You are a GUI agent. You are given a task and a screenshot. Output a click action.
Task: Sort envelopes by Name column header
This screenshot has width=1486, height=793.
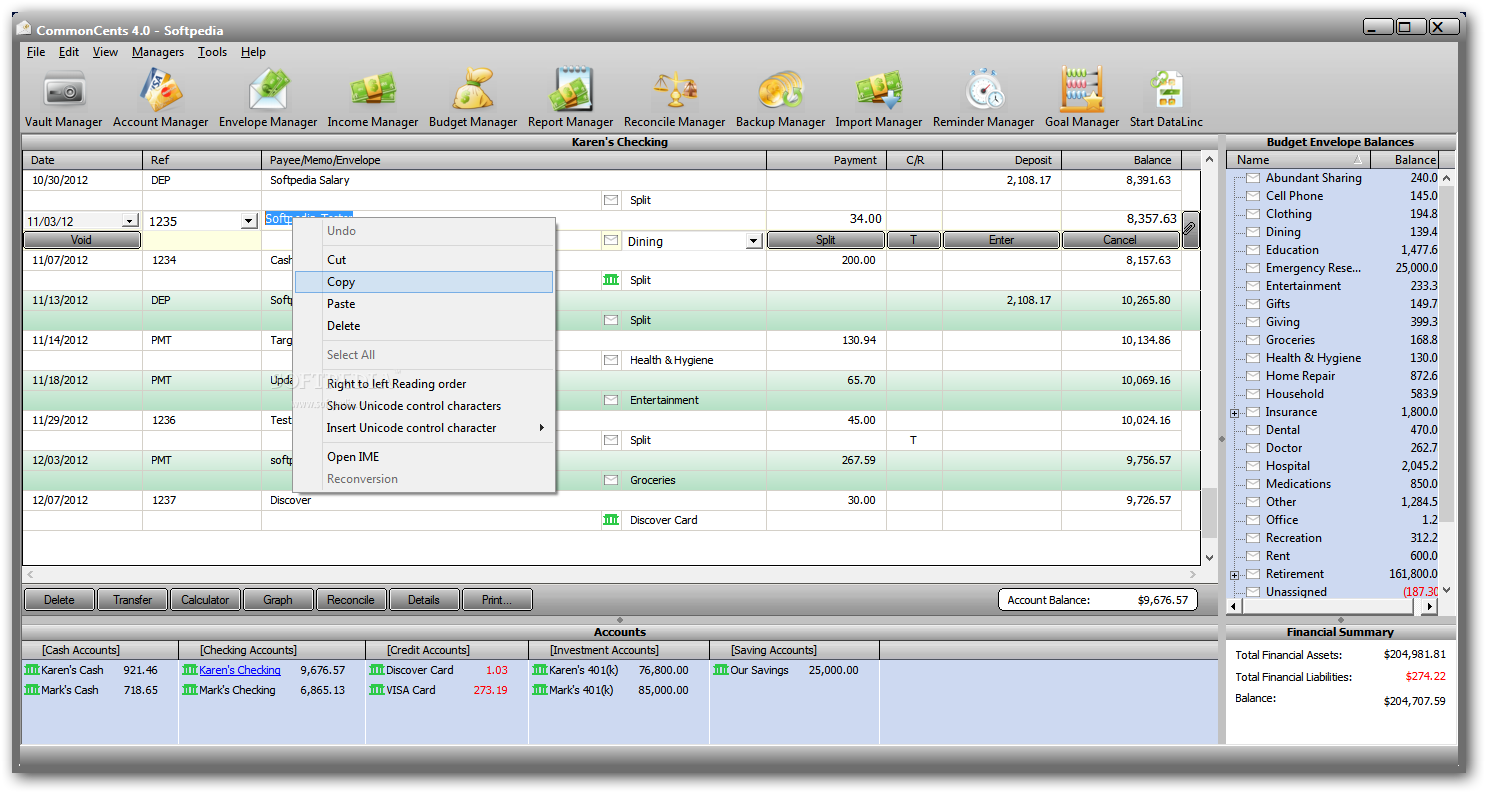(1298, 160)
